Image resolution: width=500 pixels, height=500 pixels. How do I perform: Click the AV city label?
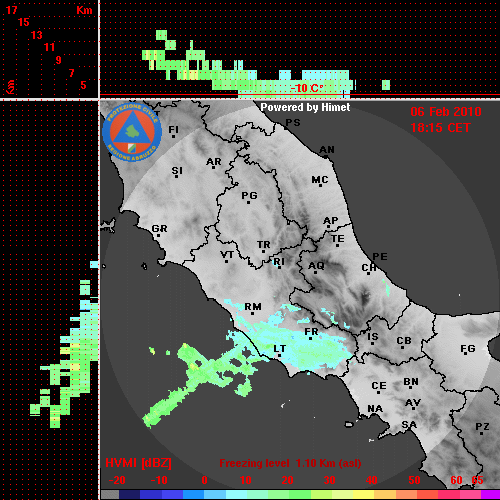coord(413,403)
